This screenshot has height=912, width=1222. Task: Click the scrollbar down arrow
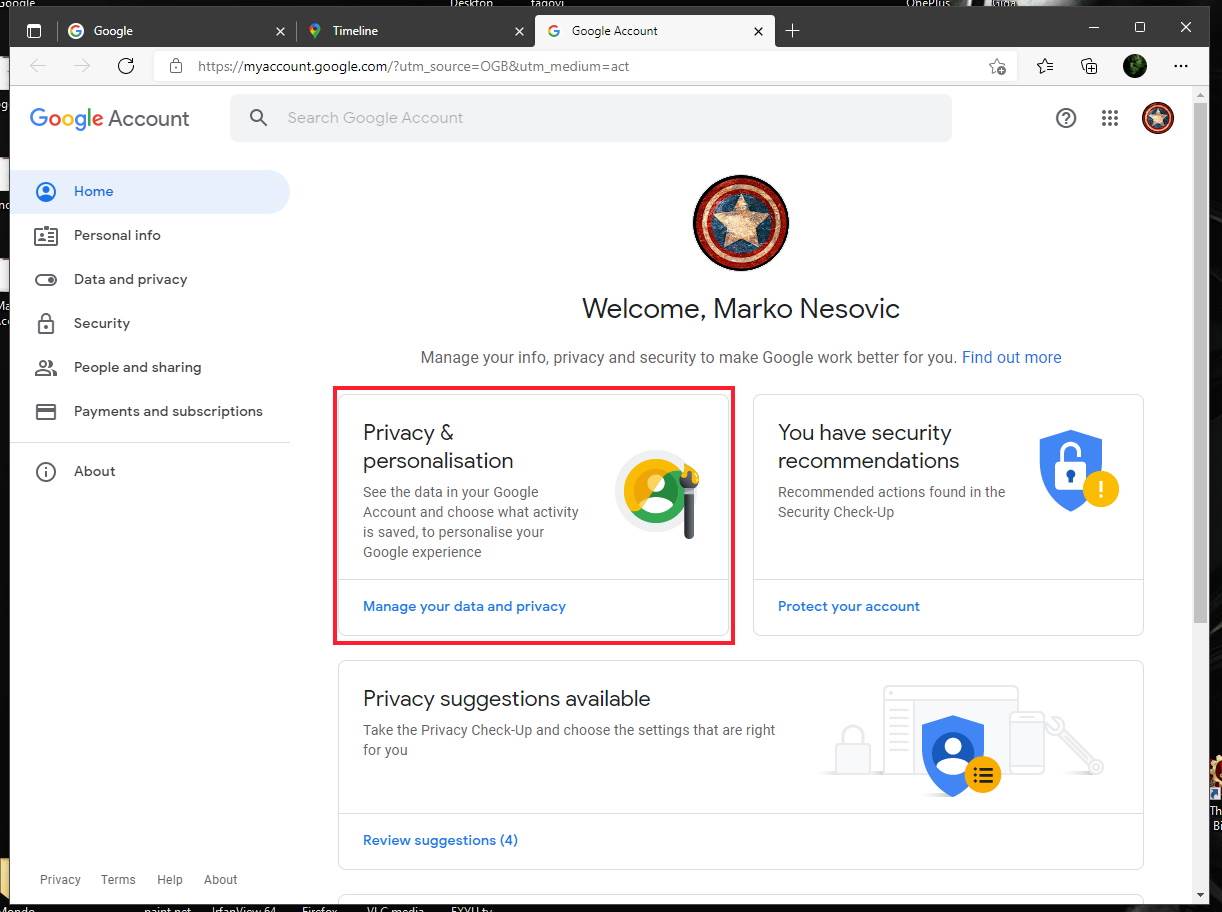1200,896
